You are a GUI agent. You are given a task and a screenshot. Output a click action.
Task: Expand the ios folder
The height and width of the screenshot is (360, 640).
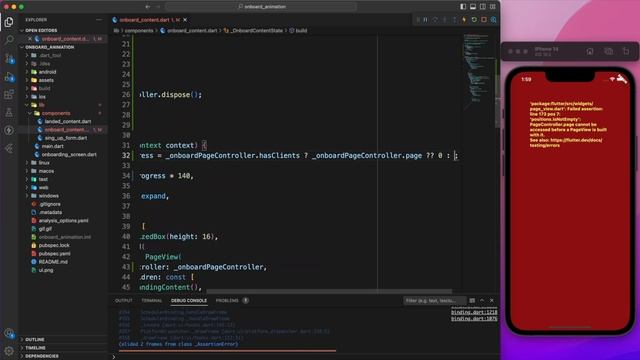[x=42, y=97]
